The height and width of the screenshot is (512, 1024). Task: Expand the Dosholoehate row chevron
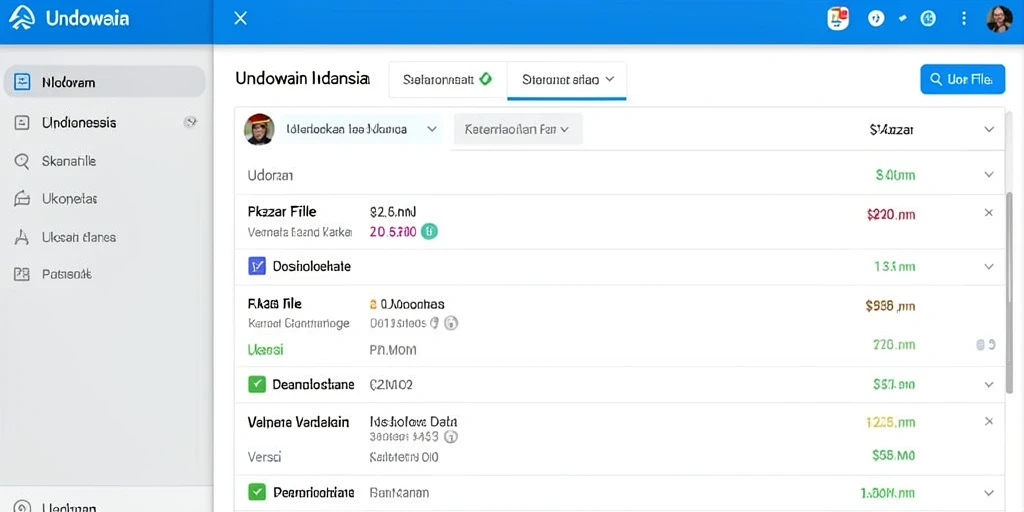(989, 266)
